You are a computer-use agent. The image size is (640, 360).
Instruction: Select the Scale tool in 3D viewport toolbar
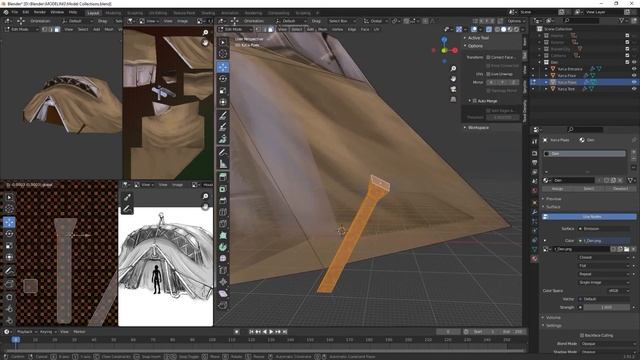[x=223, y=90]
